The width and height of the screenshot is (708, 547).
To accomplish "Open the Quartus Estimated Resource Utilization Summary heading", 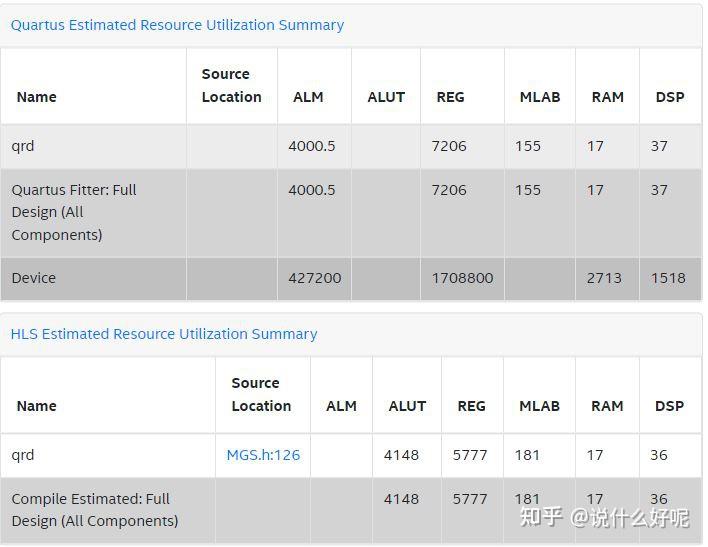I will tap(177, 25).
